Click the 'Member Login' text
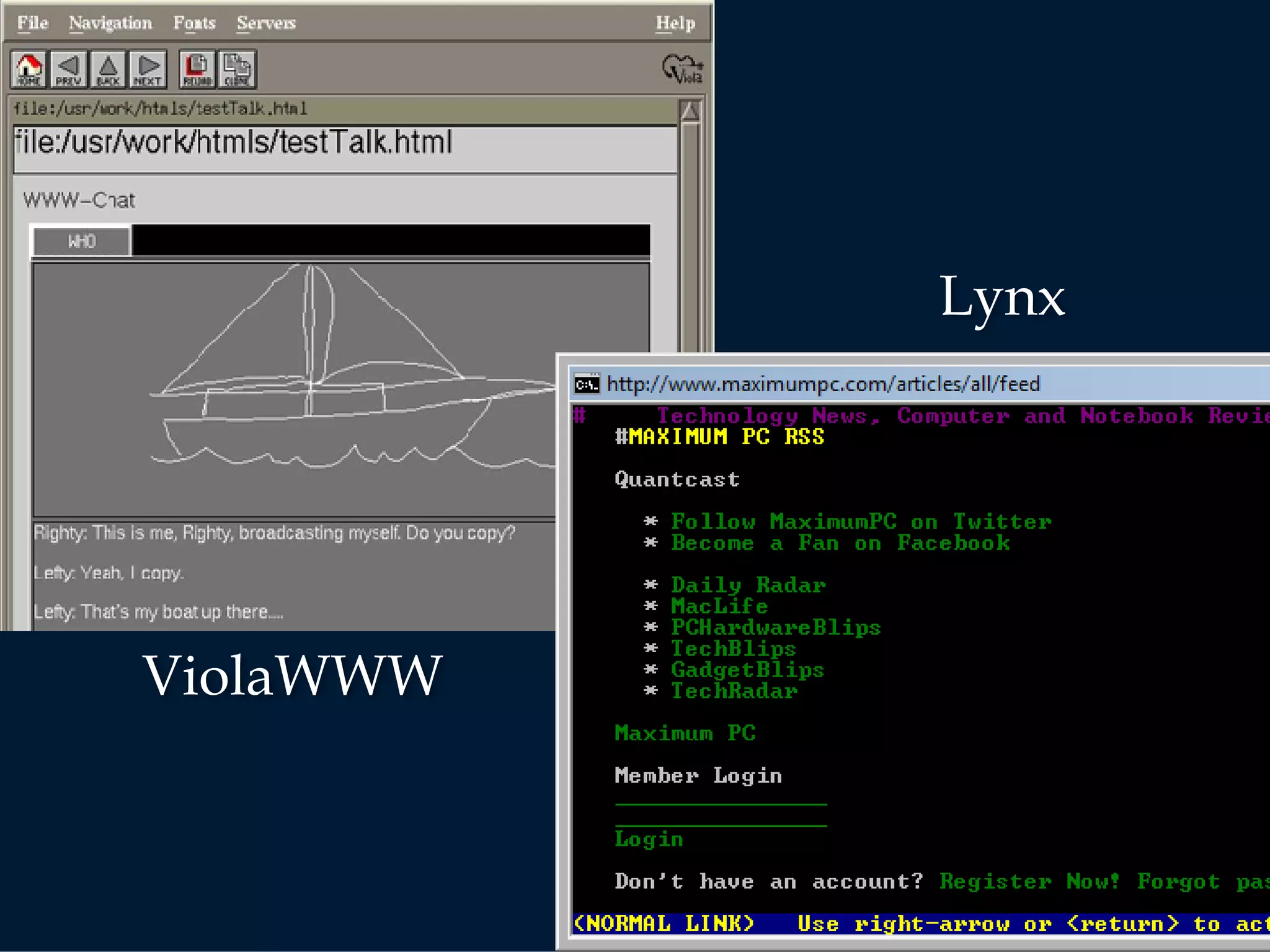 tap(698, 775)
